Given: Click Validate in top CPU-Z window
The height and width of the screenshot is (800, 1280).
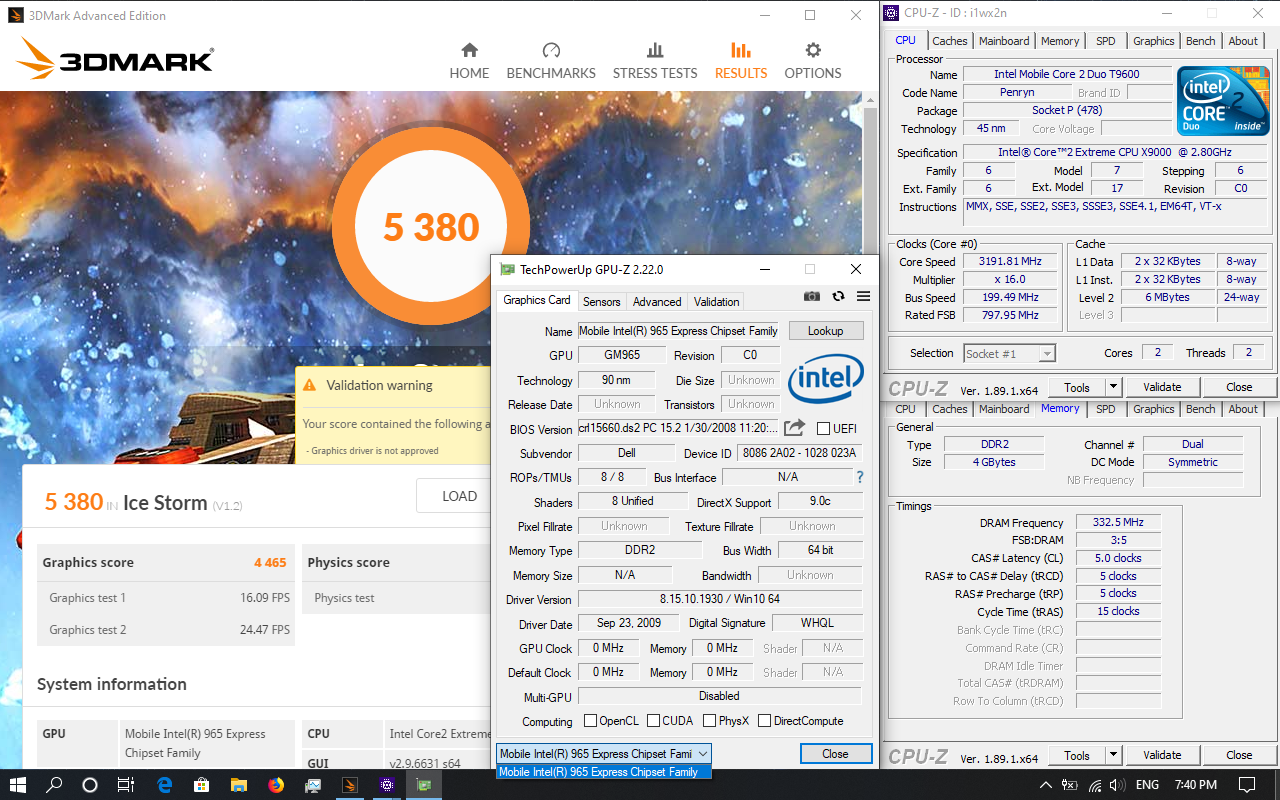Looking at the screenshot, I should pyautogui.click(x=1162, y=387).
